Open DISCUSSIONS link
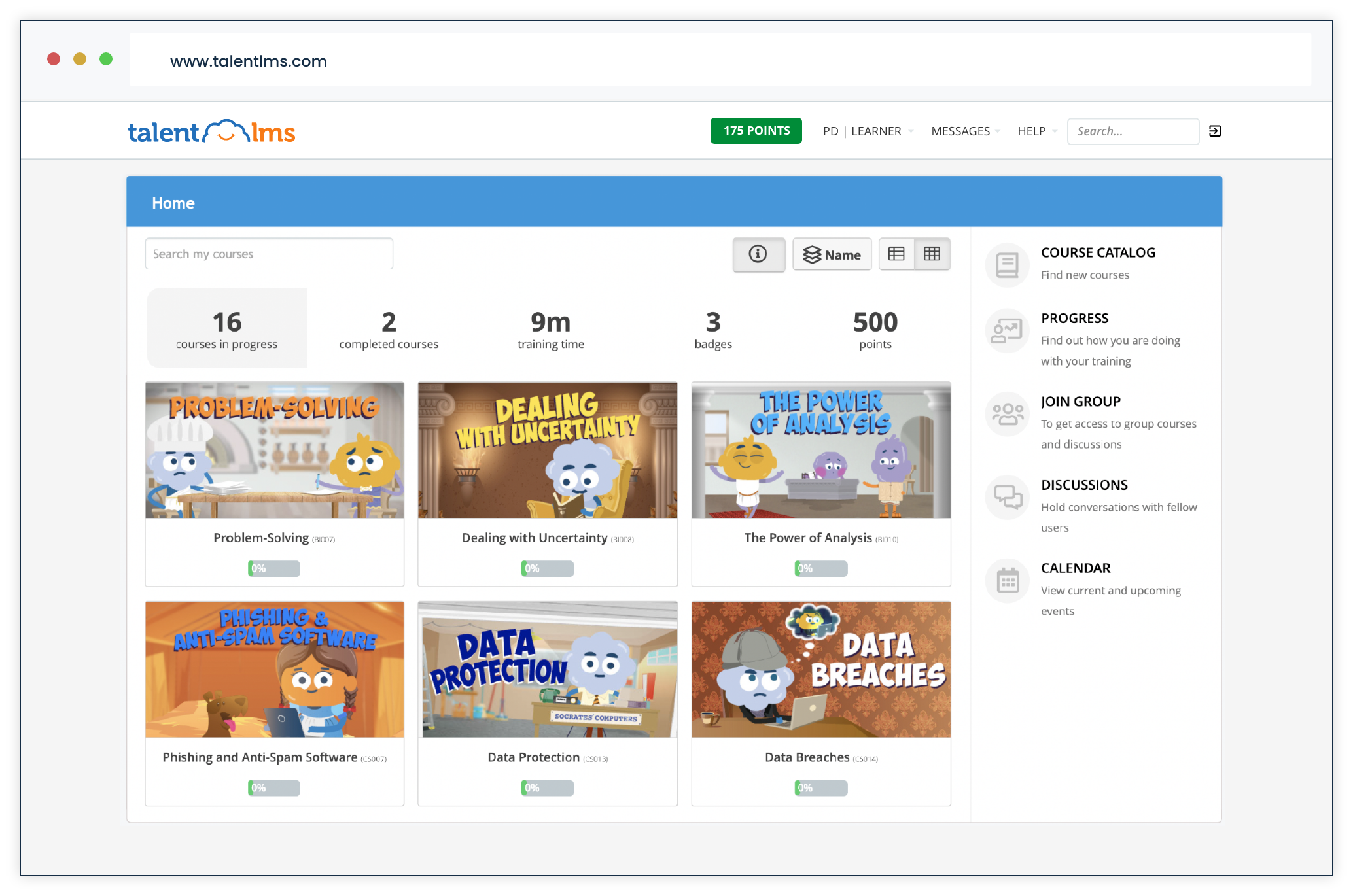 pos(1084,485)
